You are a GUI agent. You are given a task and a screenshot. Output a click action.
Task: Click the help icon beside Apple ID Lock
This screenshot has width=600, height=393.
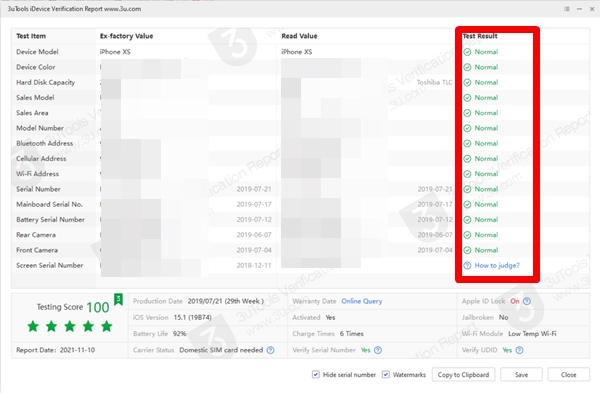point(527,301)
